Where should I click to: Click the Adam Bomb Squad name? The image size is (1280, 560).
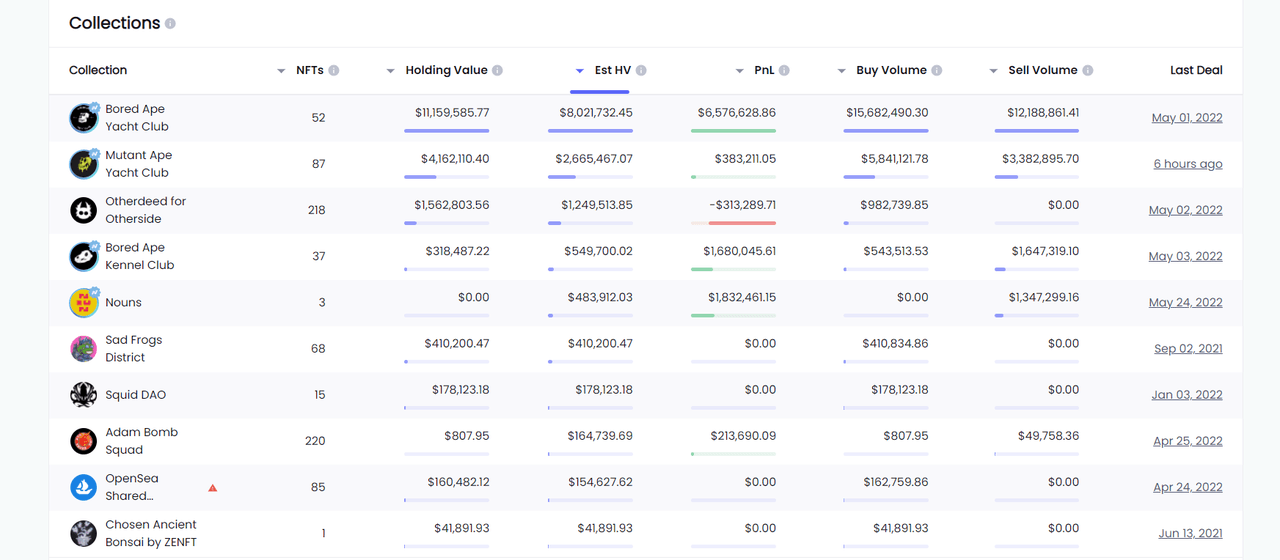click(x=142, y=441)
